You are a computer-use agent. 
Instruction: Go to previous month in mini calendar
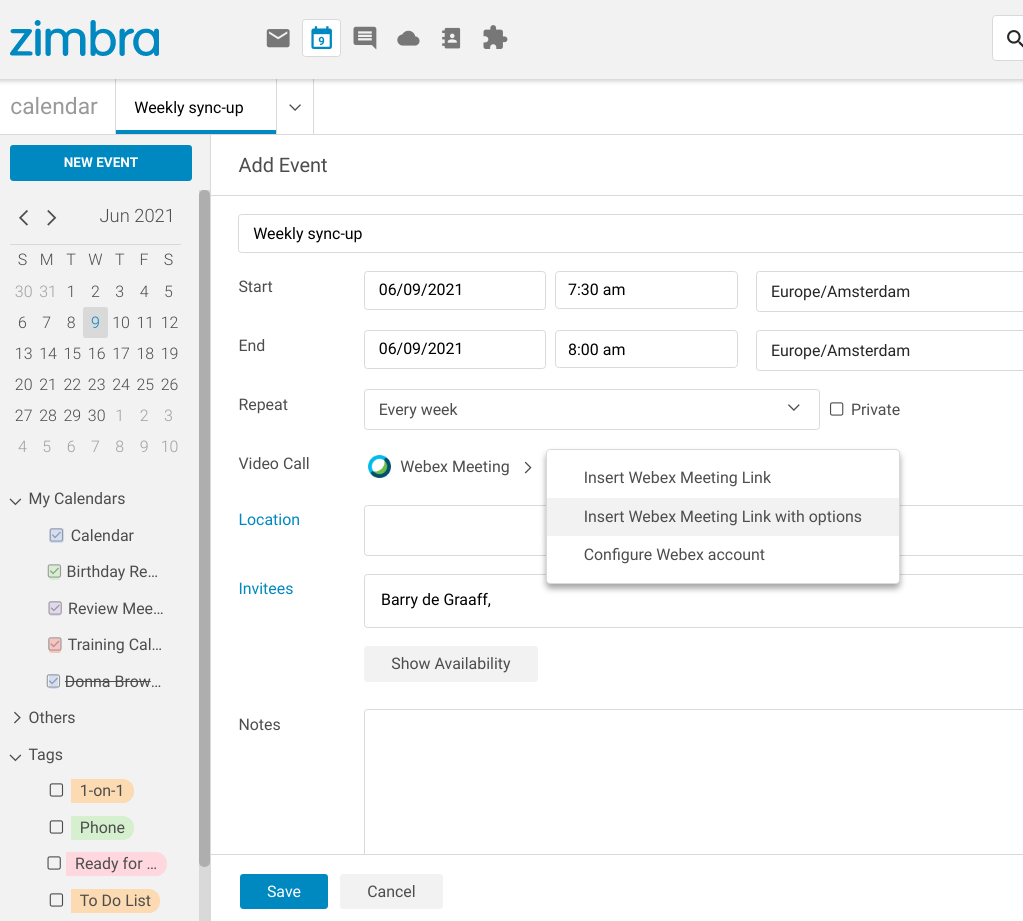(x=24, y=217)
